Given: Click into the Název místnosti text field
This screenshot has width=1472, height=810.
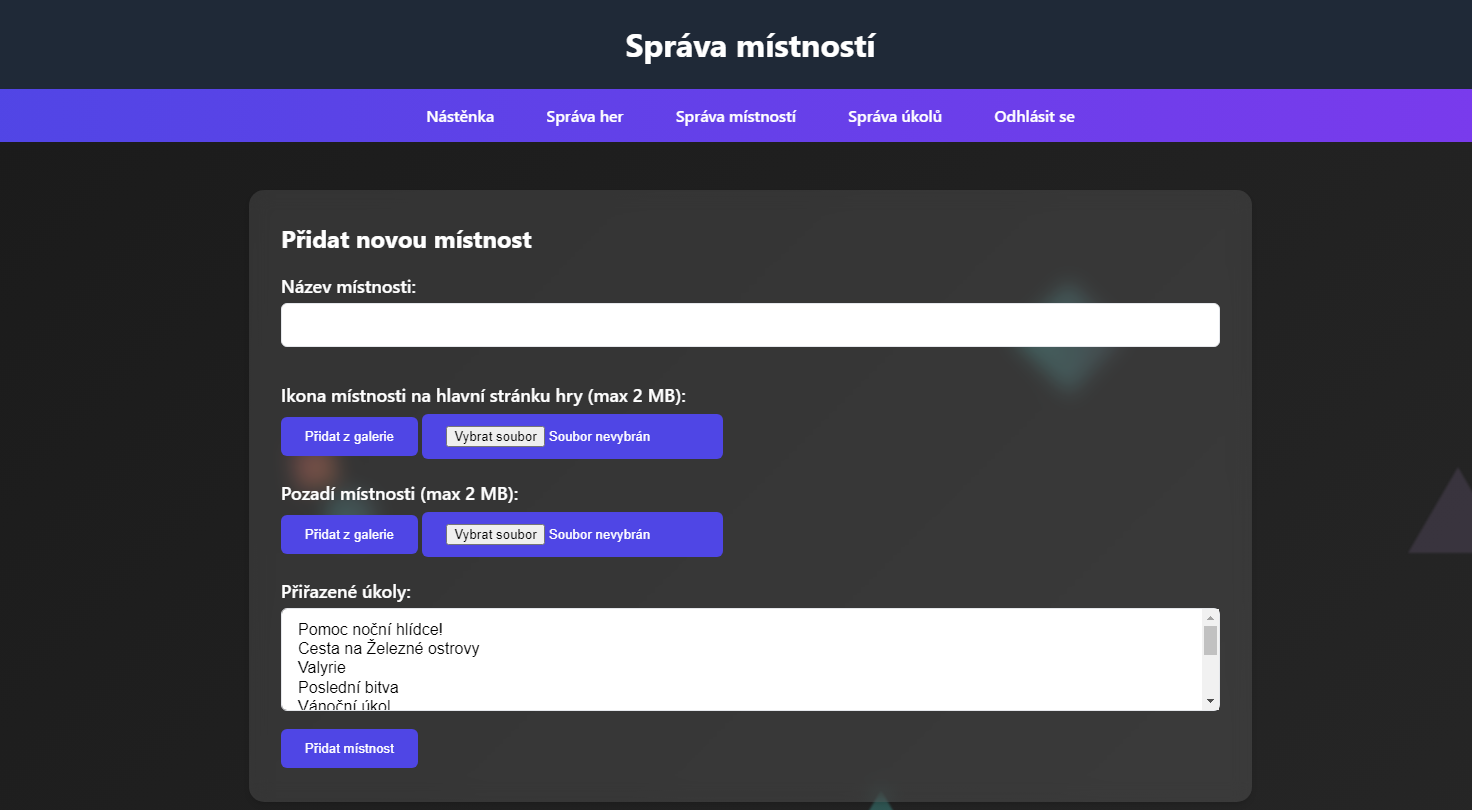Looking at the screenshot, I should (x=749, y=324).
